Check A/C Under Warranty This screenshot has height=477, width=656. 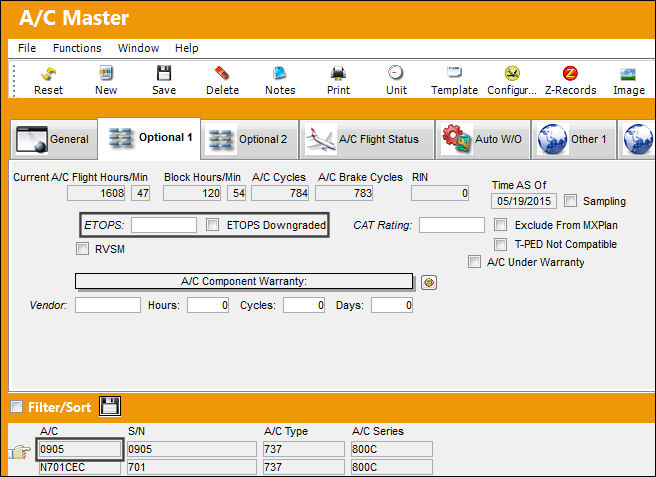pos(474,262)
